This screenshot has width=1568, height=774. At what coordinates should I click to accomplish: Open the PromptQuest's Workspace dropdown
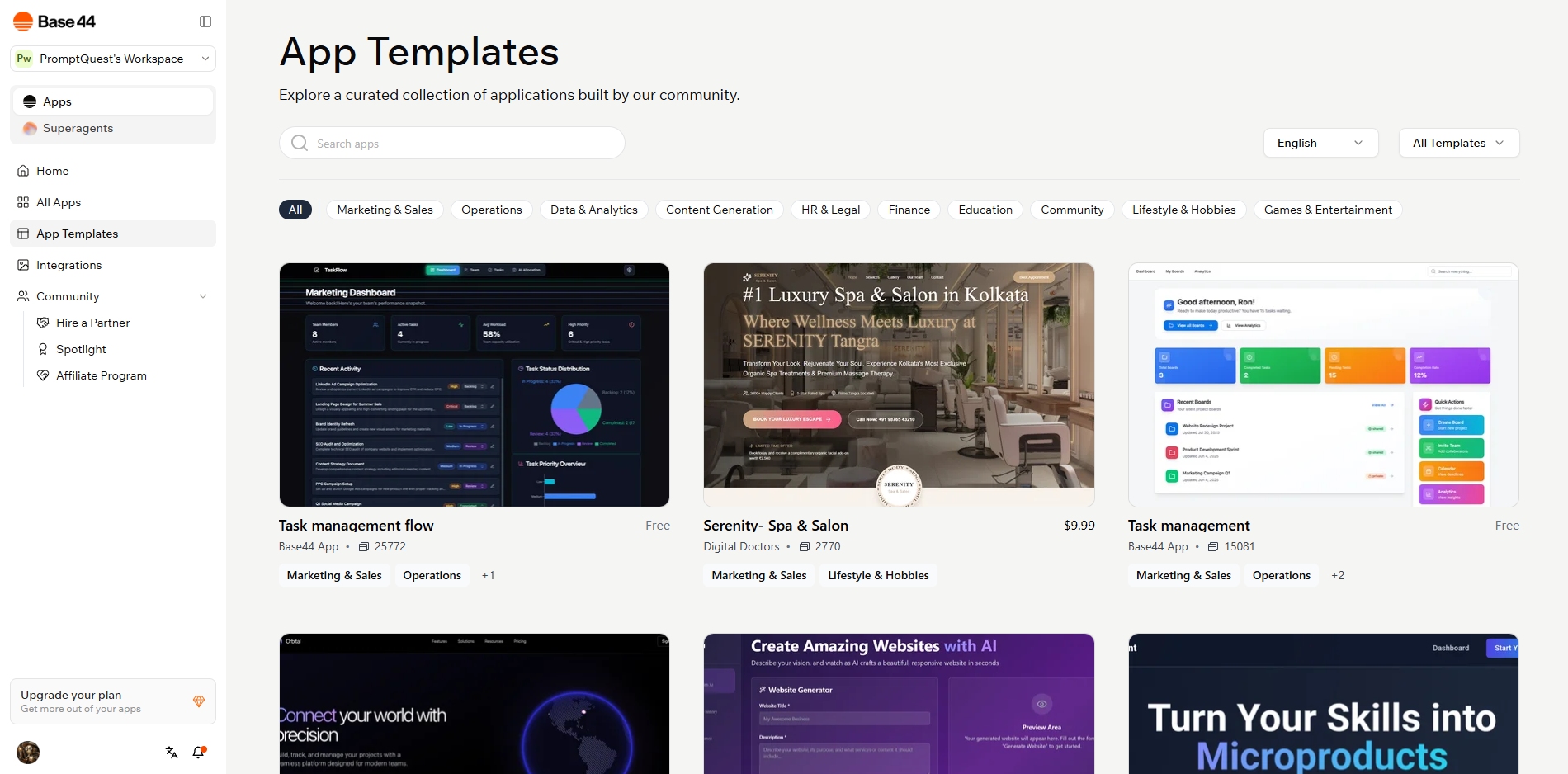[113, 59]
